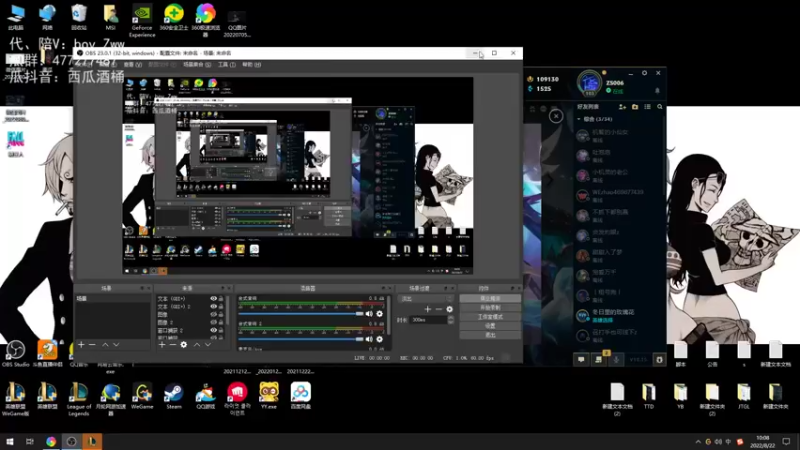Click the microphone icon at the bottom of League

point(616,360)
